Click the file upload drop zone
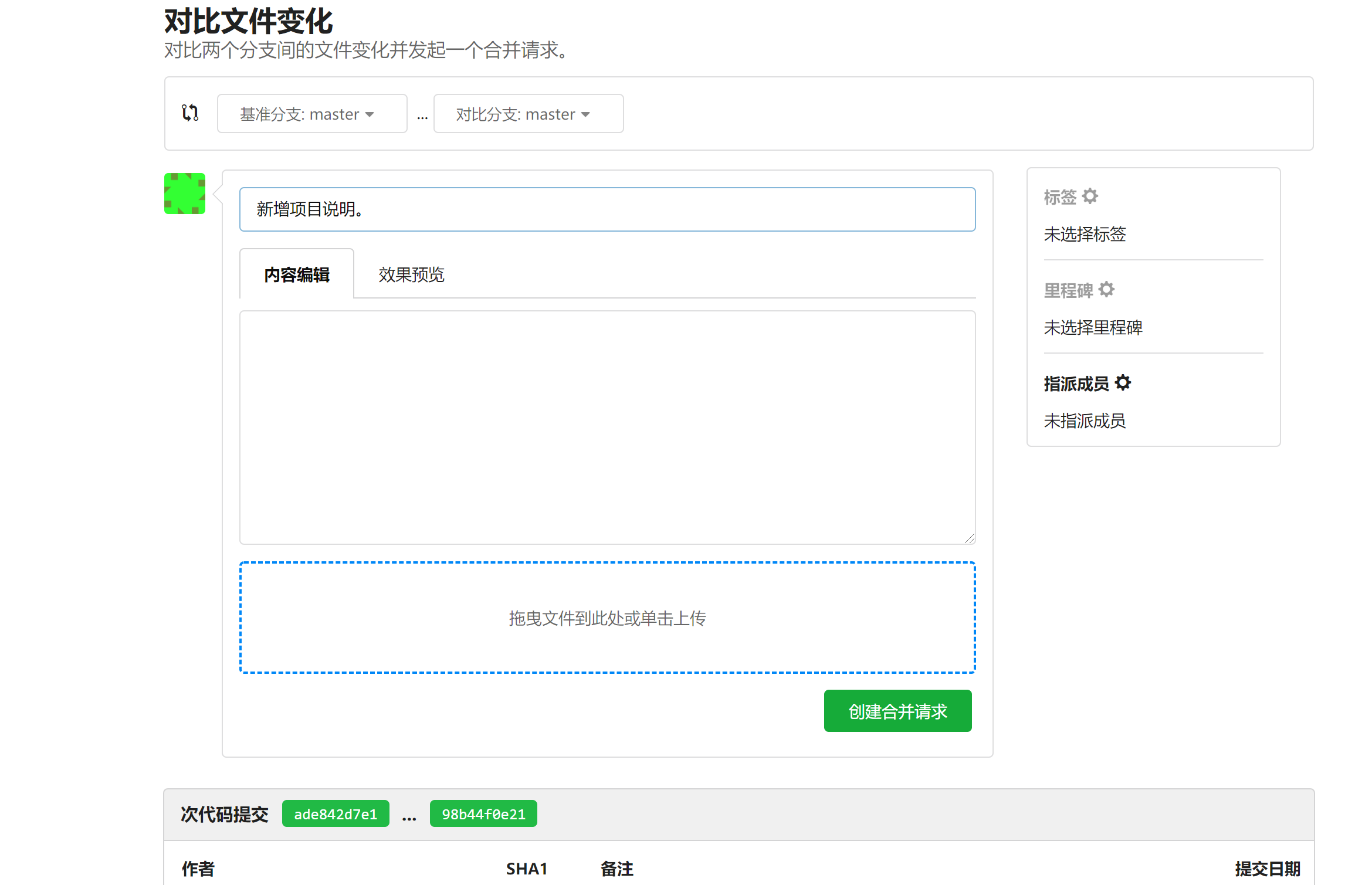This screenshot has height=885, width=1372. click(x=607, y=618)
